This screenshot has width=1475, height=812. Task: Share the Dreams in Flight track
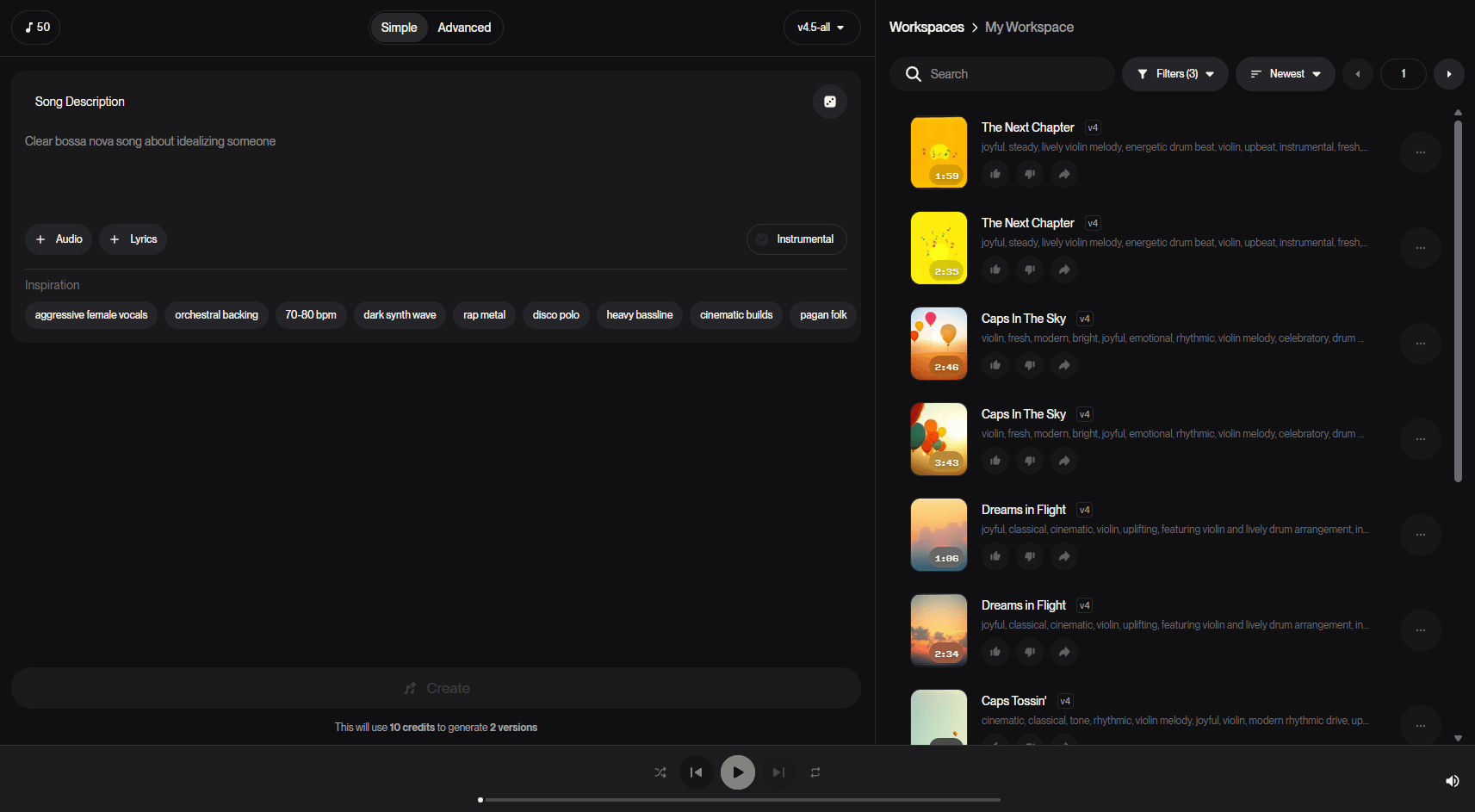[1063, 556]
